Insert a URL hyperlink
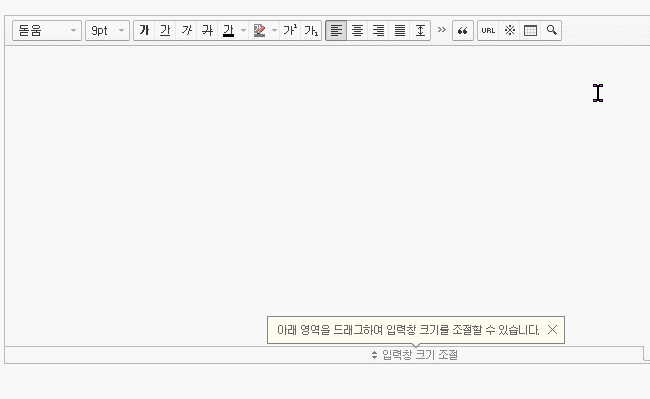This screenshot has width=650, height=399. (488, 31)
